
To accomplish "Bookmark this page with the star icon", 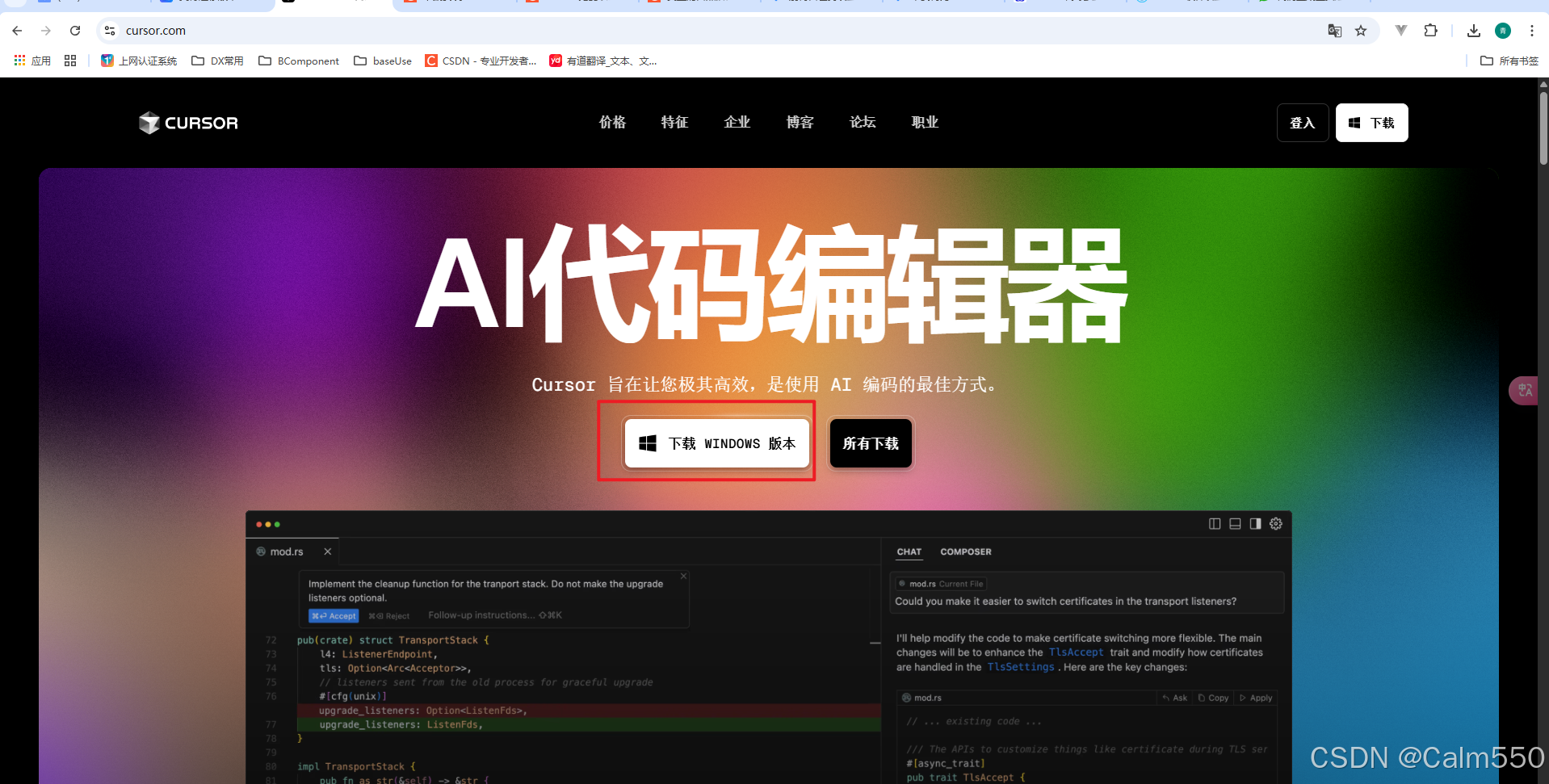I will [1361, 31].
